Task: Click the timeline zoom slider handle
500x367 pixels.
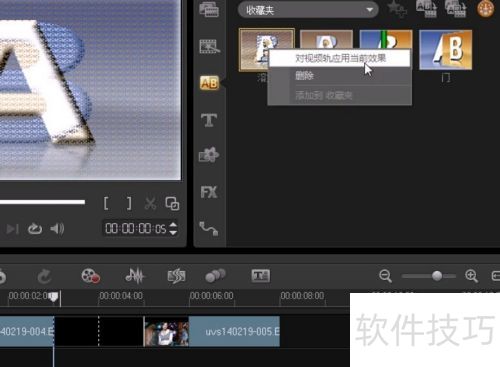Action: pyautogui.click(x=437, y=276)
